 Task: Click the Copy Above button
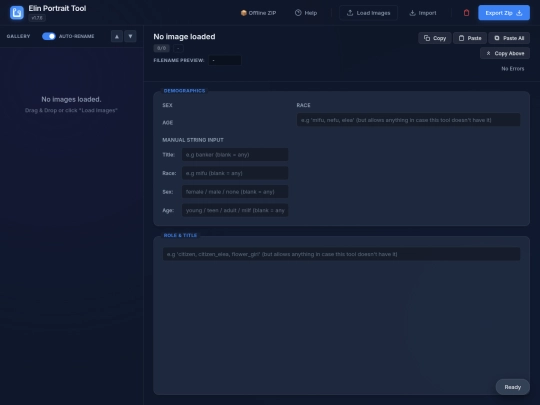pos(505,53)
